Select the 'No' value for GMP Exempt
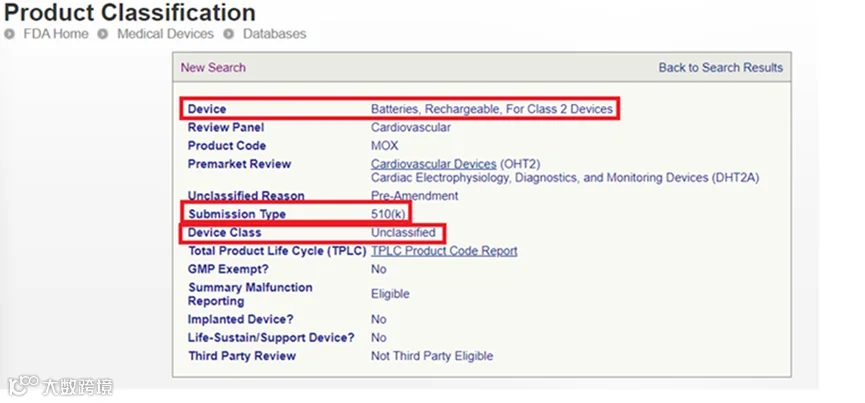Image resolution: width=865 pixels, height=403 pixels. (378, 270)
